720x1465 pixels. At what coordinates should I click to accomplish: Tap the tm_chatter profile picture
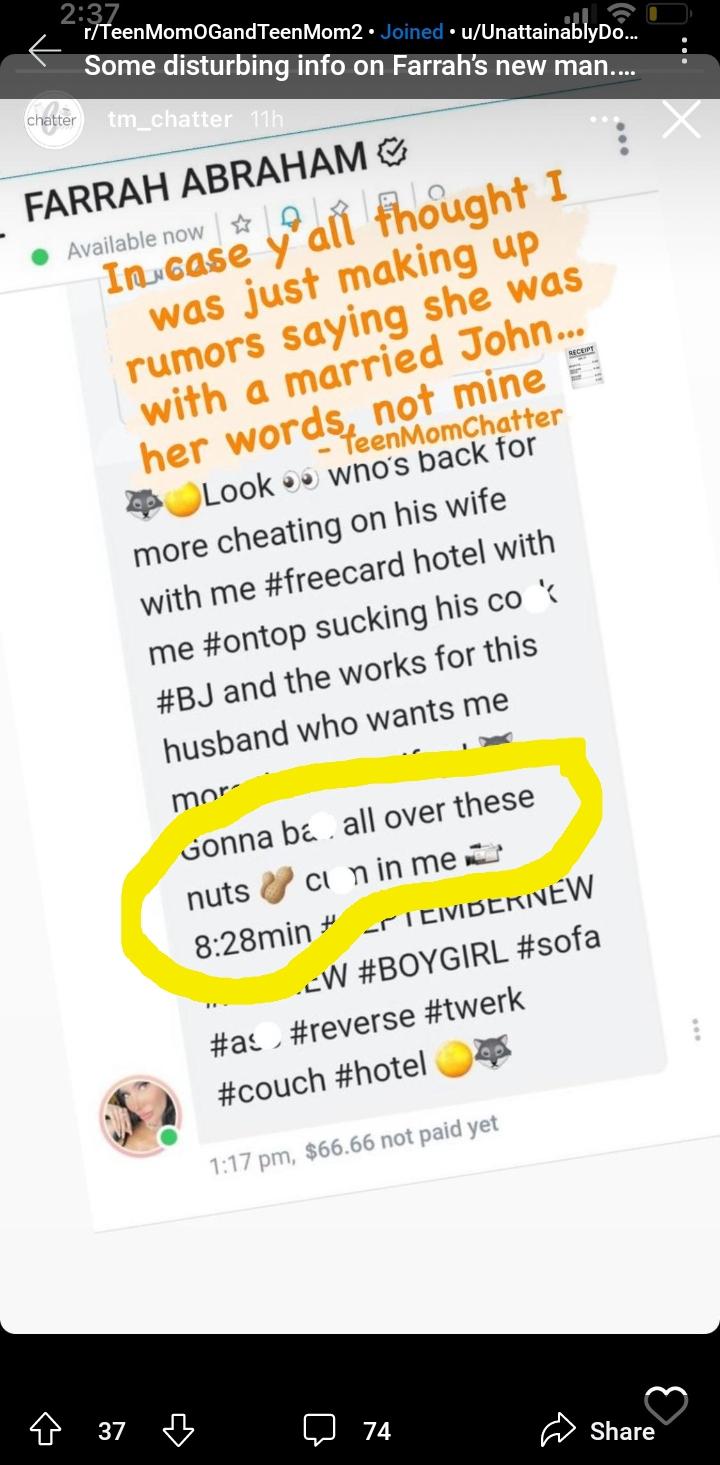pos(53,120)
